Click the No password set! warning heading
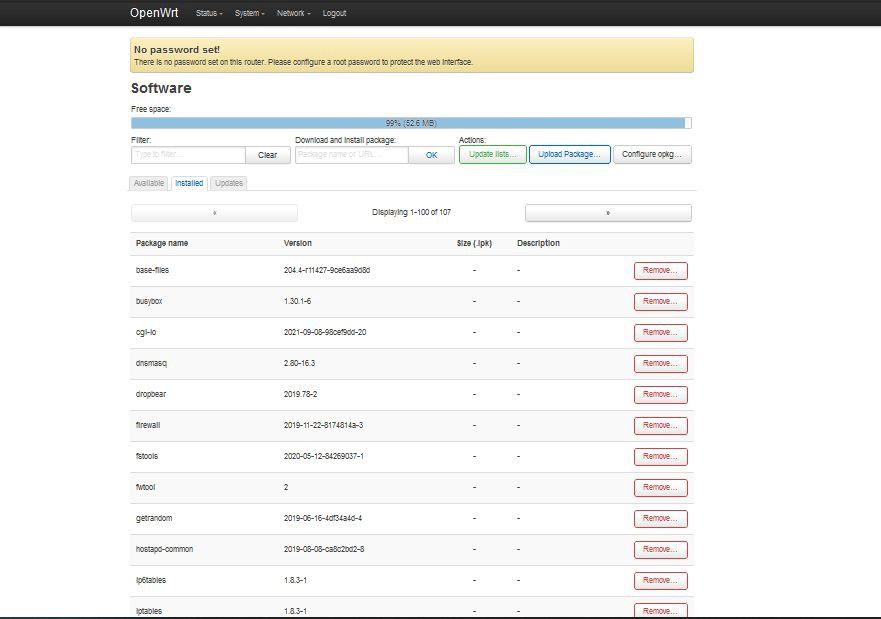This screenshot has width=881, height=619. [x=177, y=49]
